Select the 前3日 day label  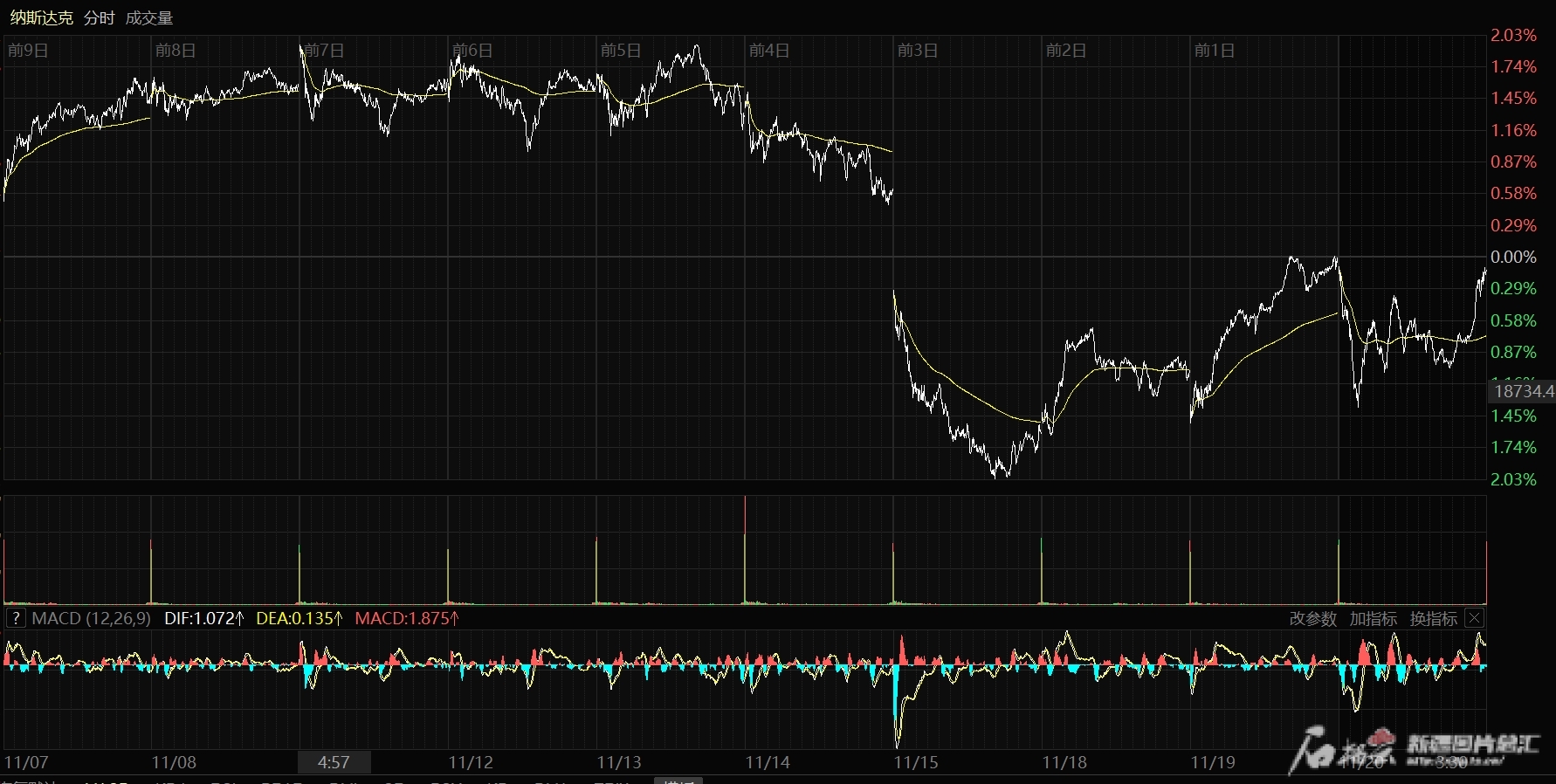click(x=918, y=50)
